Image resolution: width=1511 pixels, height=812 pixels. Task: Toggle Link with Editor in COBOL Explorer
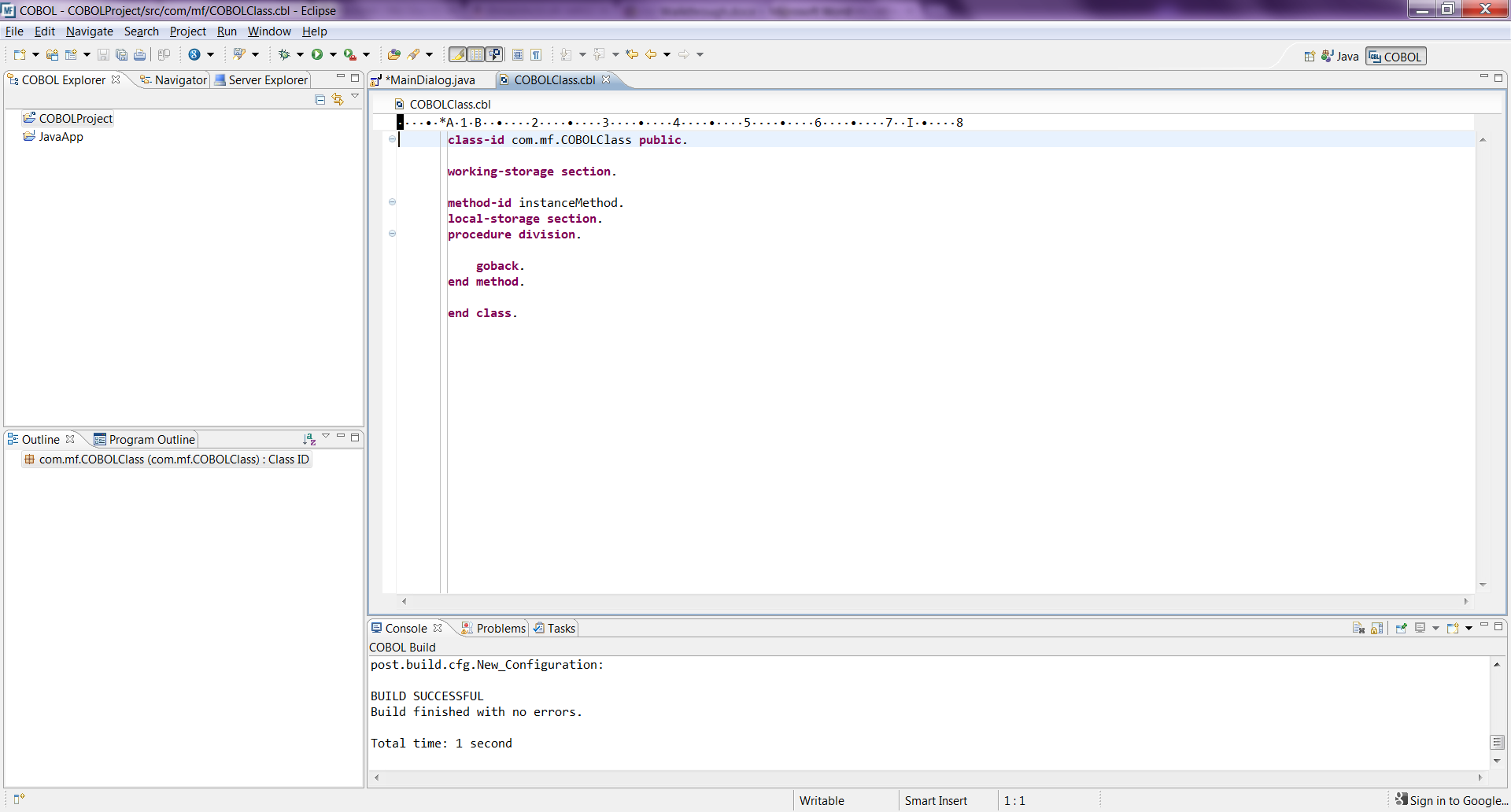coord(338,99)
